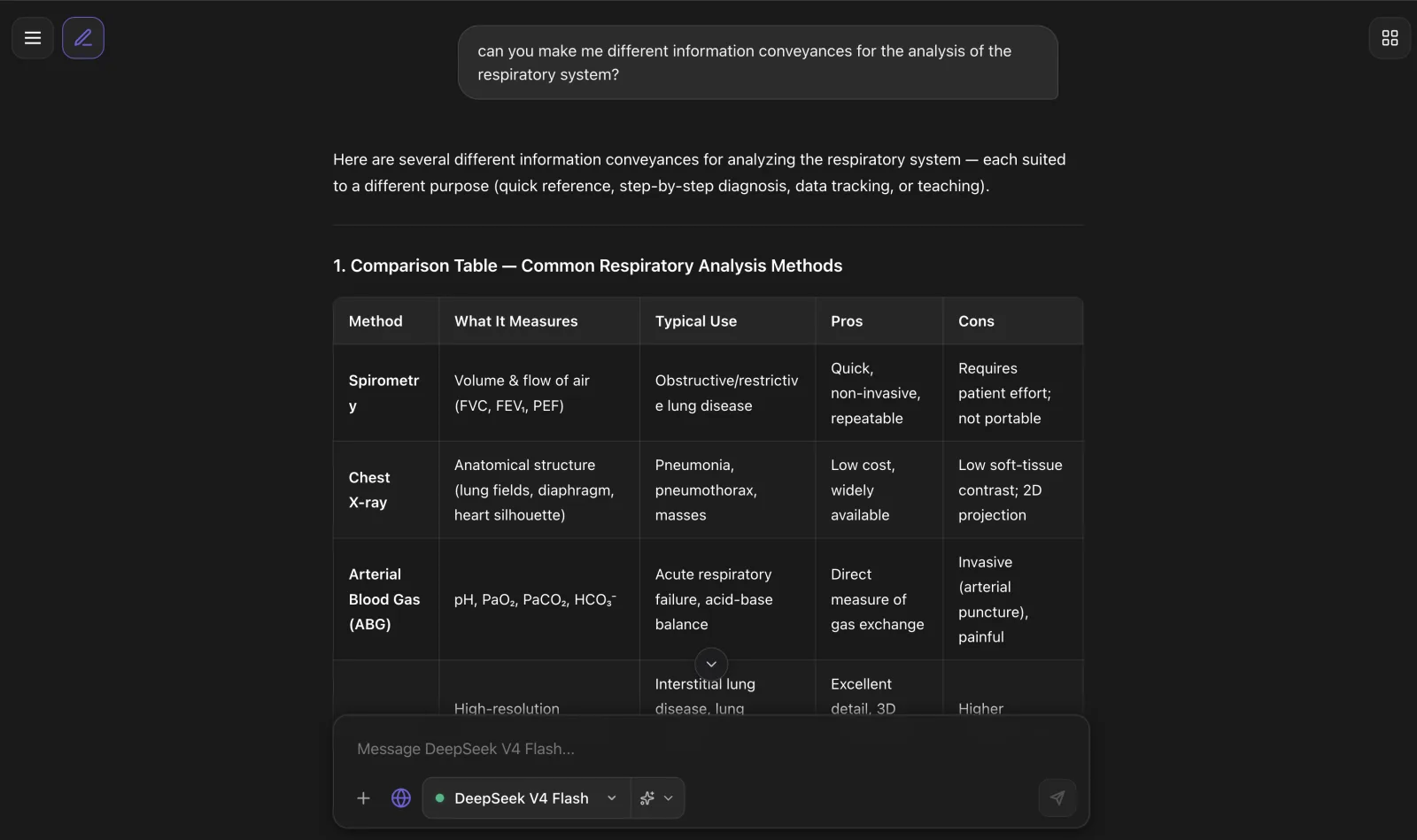
Task: Open the DeepSeek V4 Flash model dropdown
Action: 527,798
